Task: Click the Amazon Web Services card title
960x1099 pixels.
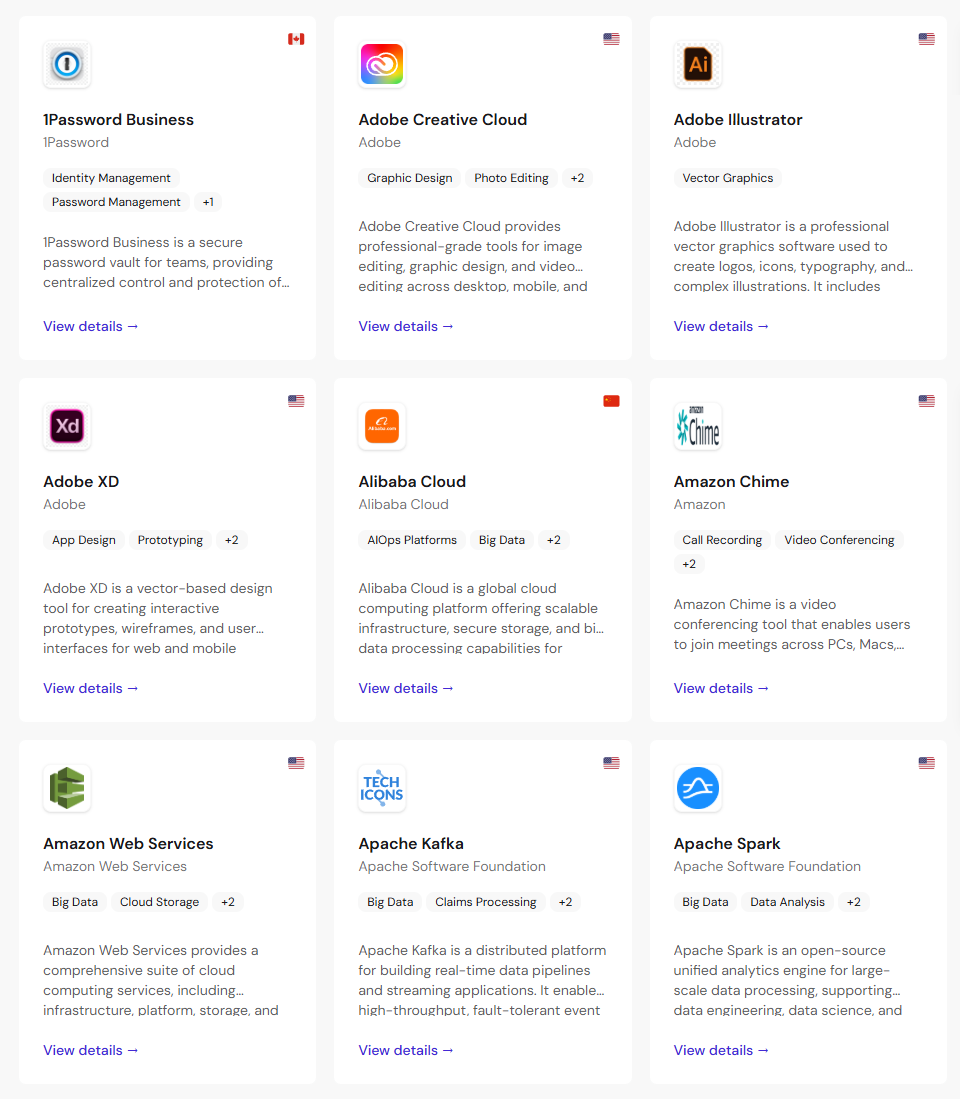Action: pyautogui.click(x=128, y=843)
